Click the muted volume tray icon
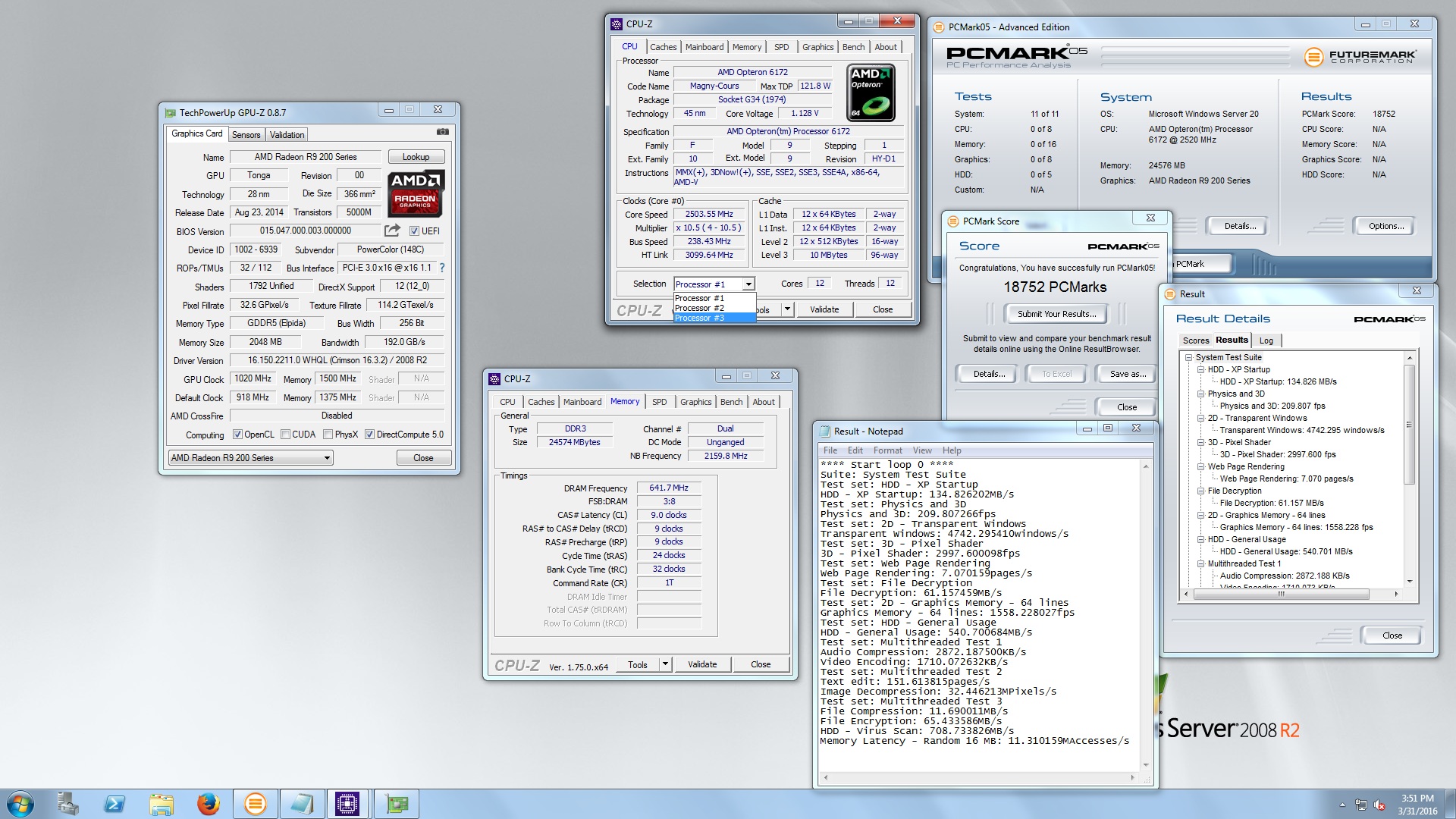This screenshot has height=819, width=1456. 1379,805
